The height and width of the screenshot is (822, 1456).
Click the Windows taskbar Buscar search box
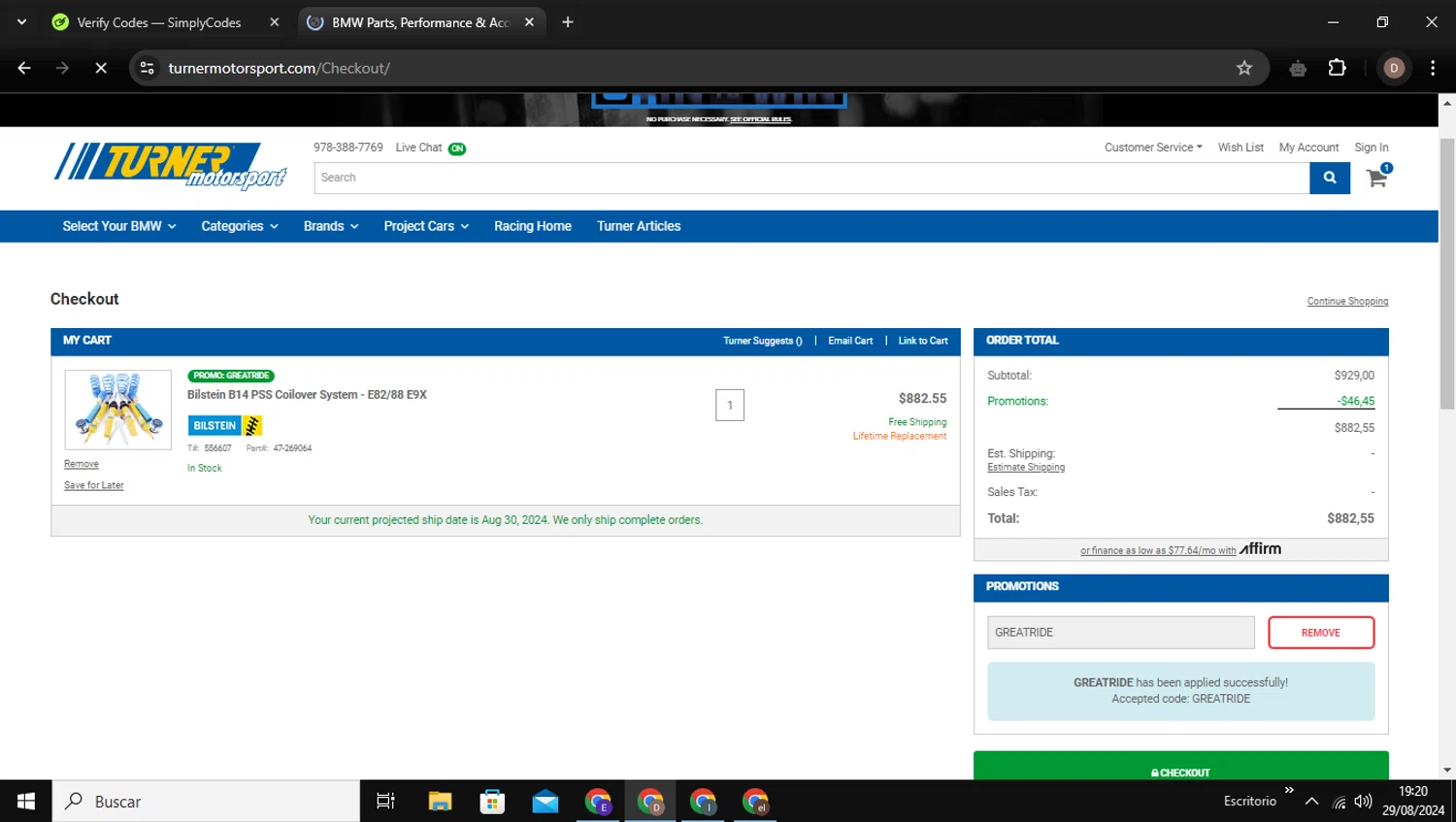[x=206, y=802]
